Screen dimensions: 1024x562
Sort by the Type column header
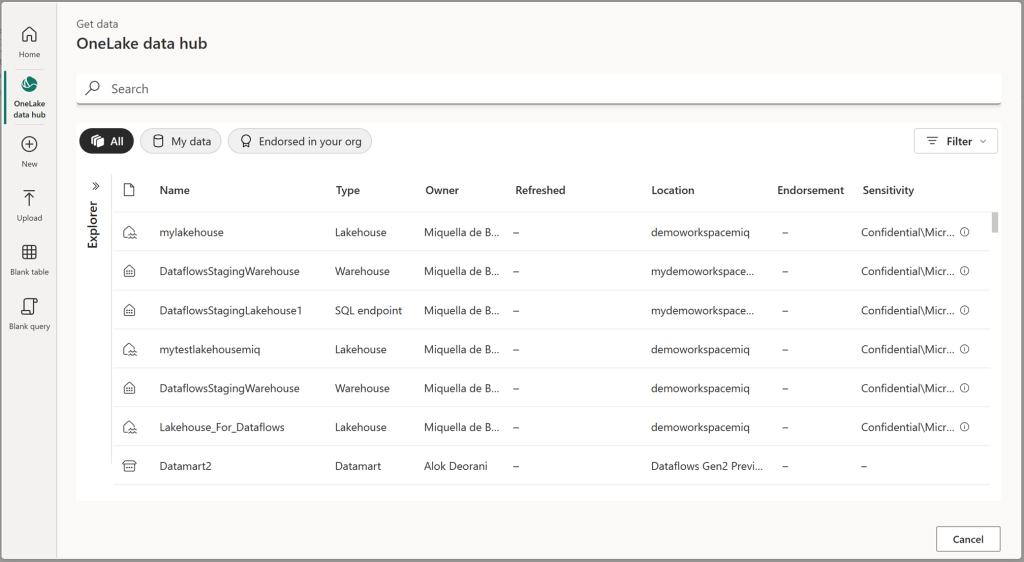coord(347,190)
